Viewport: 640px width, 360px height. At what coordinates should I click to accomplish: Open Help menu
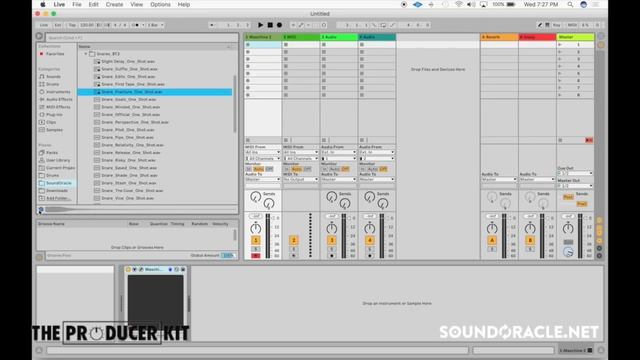pos(184,4)
